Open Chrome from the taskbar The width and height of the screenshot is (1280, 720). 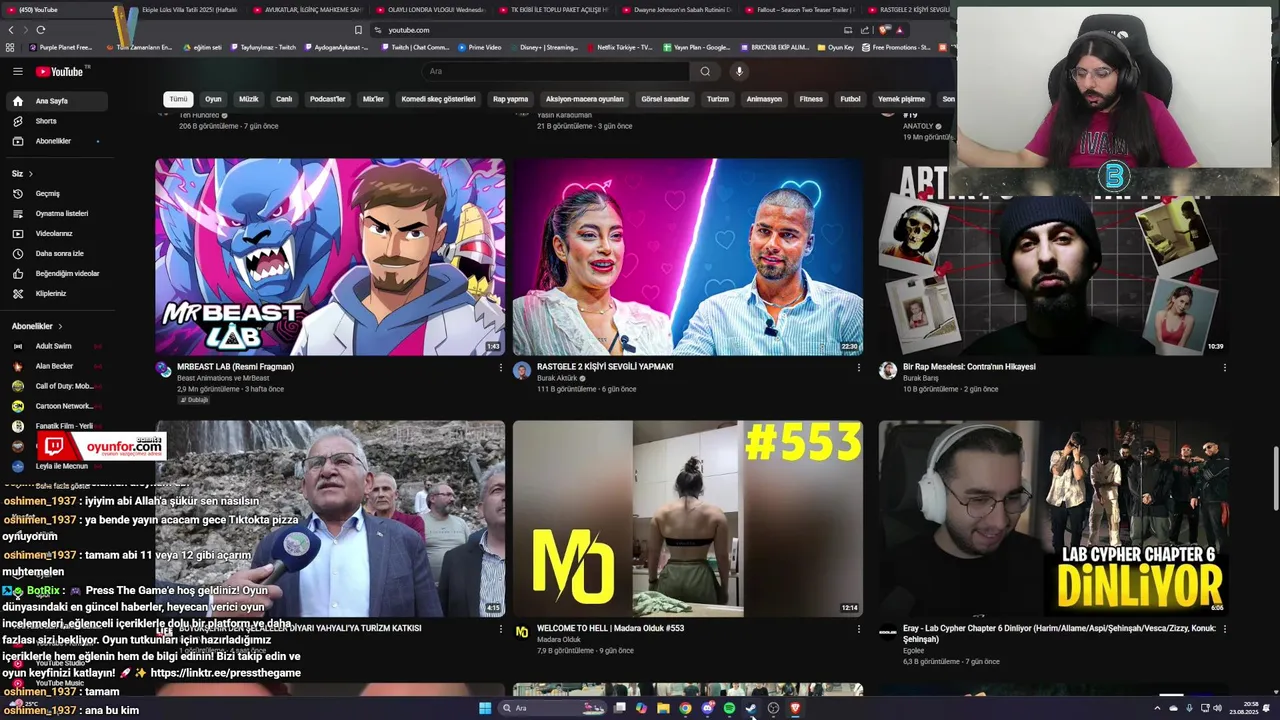coord(685,708)
